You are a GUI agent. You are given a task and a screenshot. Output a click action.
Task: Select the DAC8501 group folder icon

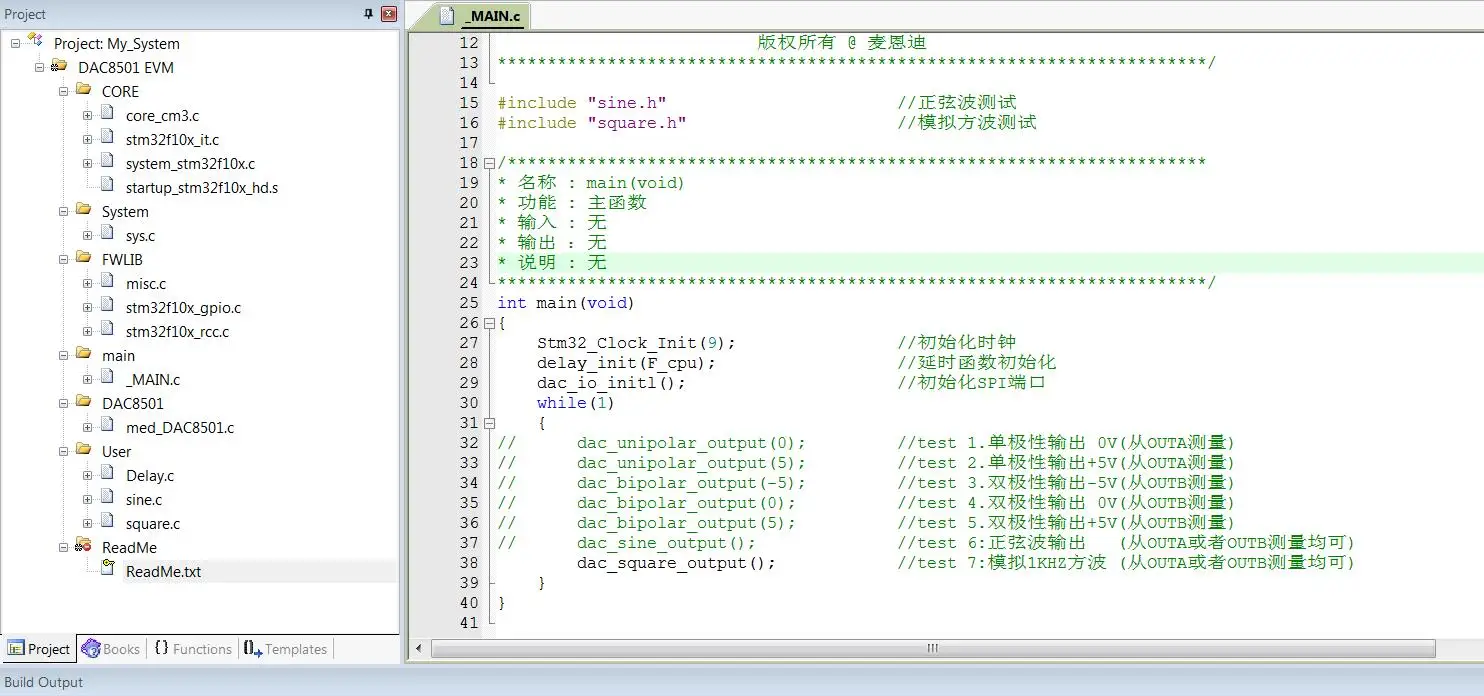click(x=84, y=402)
